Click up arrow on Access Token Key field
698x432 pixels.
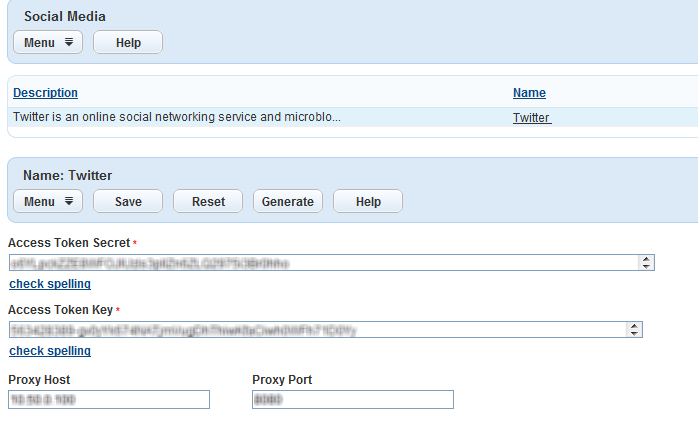[x=635, y=326]
